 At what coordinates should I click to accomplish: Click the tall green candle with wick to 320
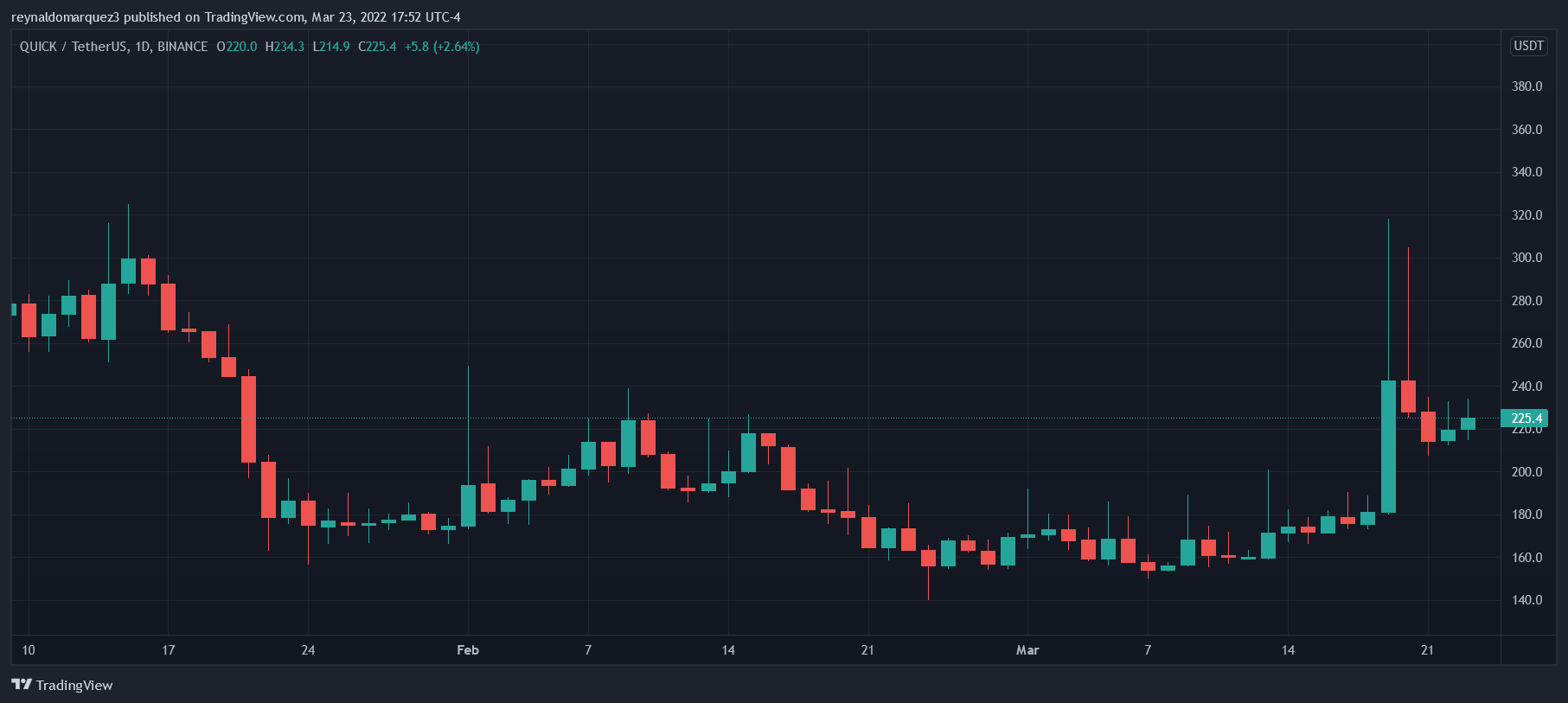pyautogui.click(x=1388, y=446)
